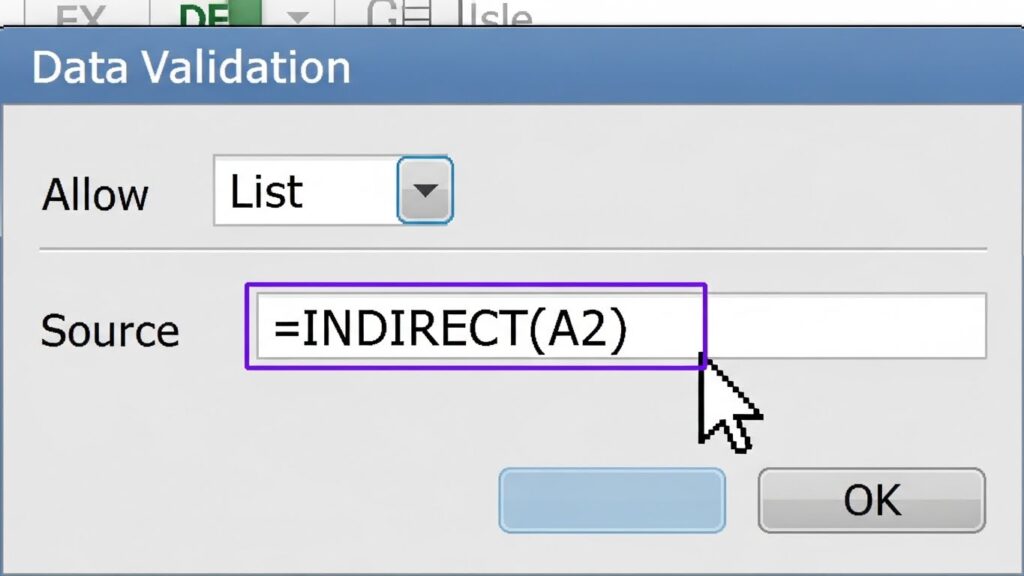The height and width of the screenshot is (576, 1024).
Task: Click the Source label
Action: [x=110, y=331]
